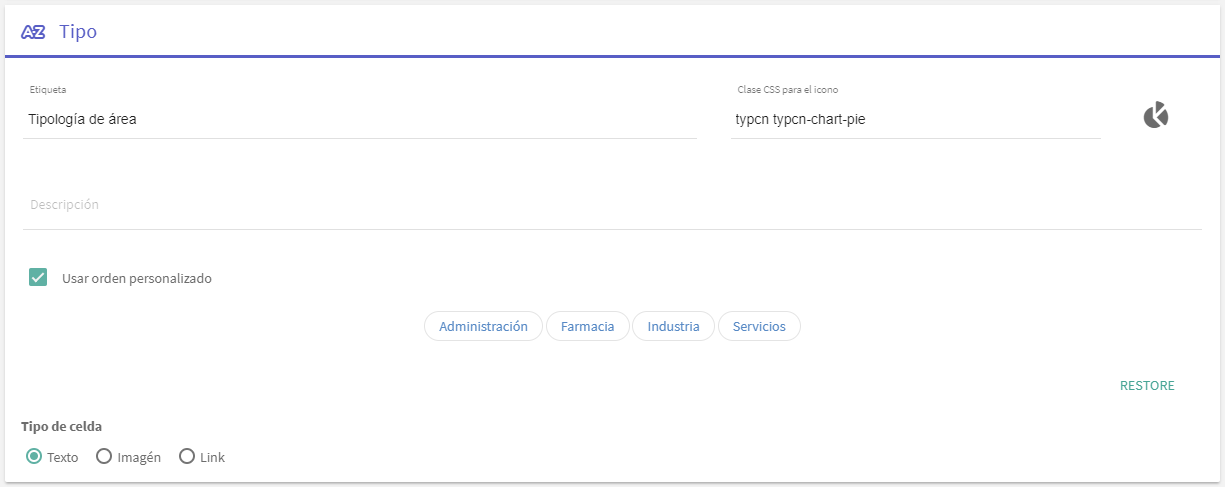Click the 'Texto' label beside its radio
The height and width of the screenshot is (487, 1225).
(62, 458)
